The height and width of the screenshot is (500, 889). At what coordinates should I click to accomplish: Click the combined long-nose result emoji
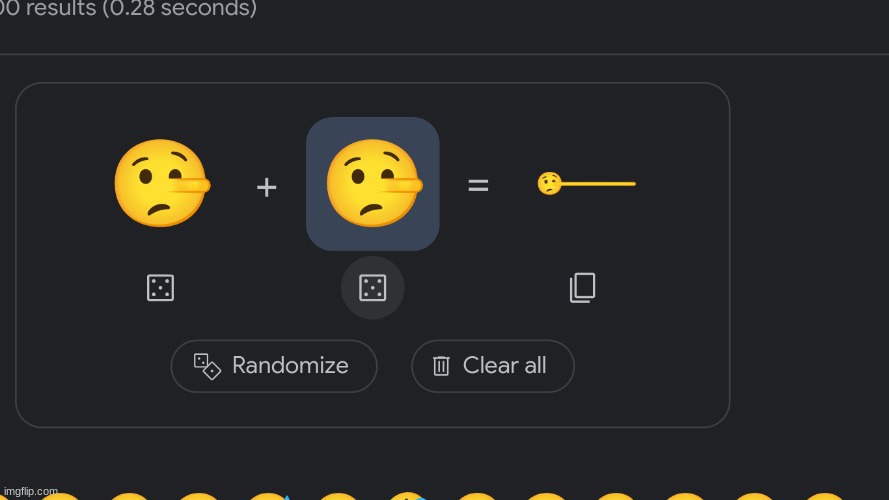(x=586, y=184)
